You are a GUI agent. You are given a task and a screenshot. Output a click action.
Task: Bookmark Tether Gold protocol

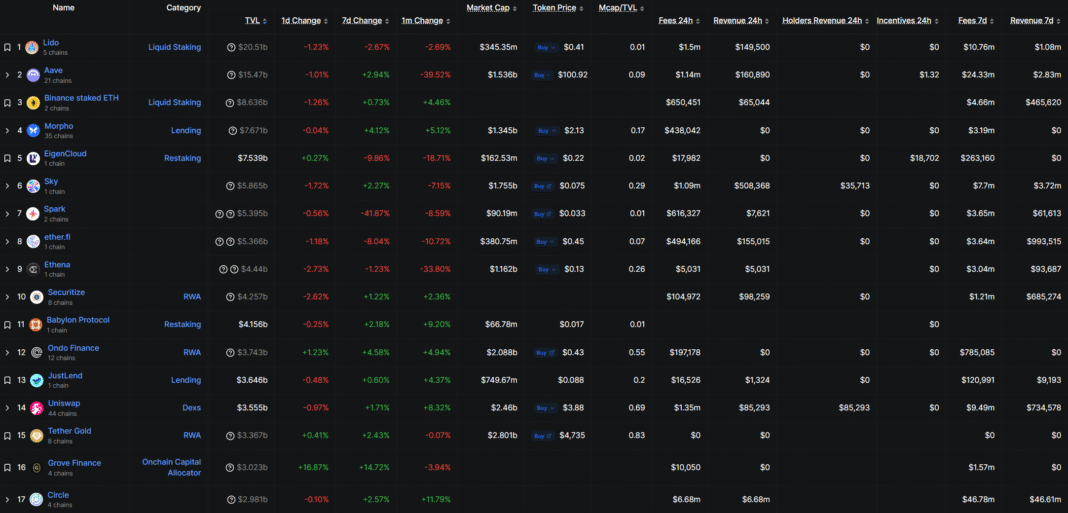pyautogui.click(x=7, y=436)
